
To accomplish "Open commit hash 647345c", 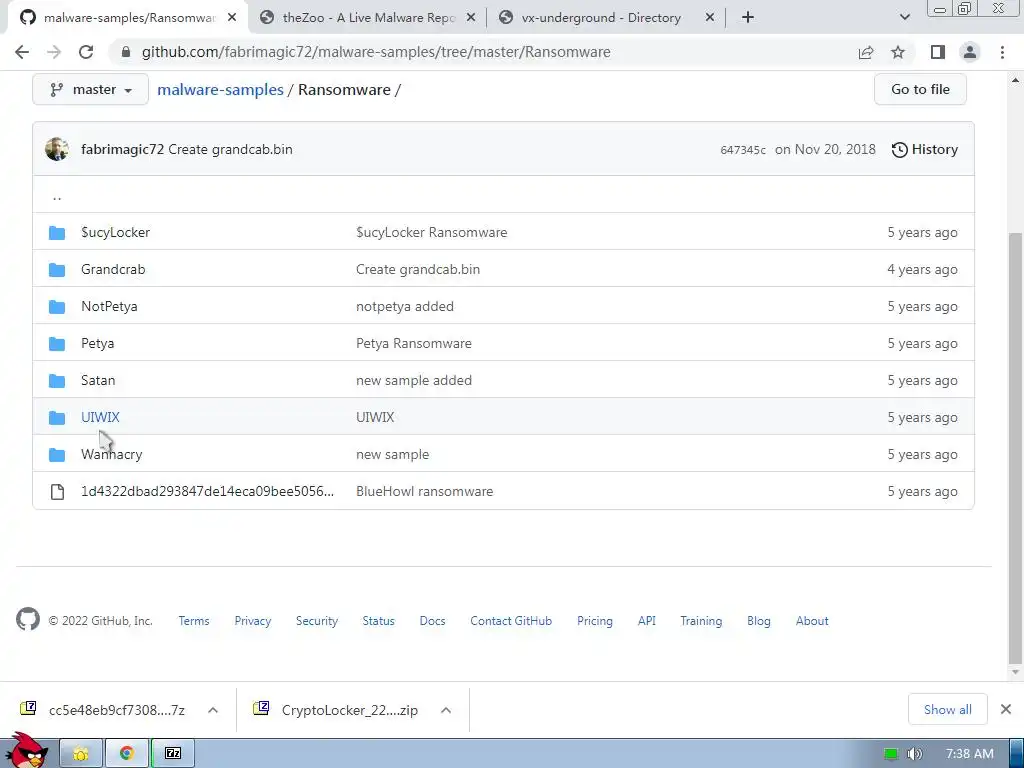I will click(x=743, y=150).
